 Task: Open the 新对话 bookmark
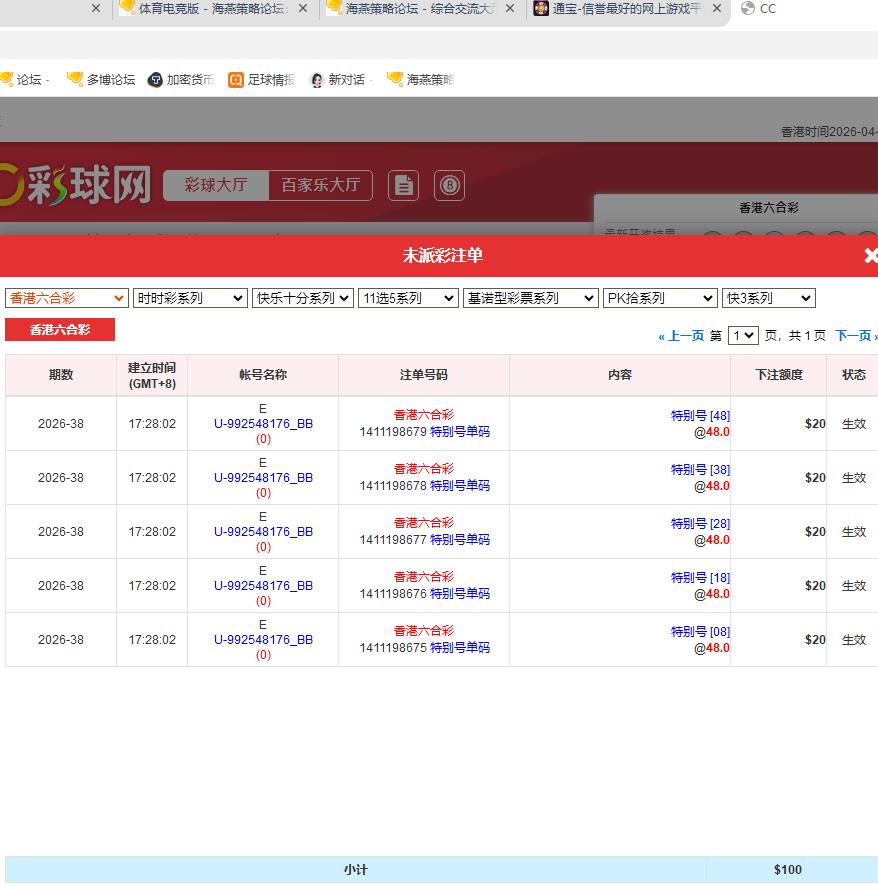(x=338, y=80)
